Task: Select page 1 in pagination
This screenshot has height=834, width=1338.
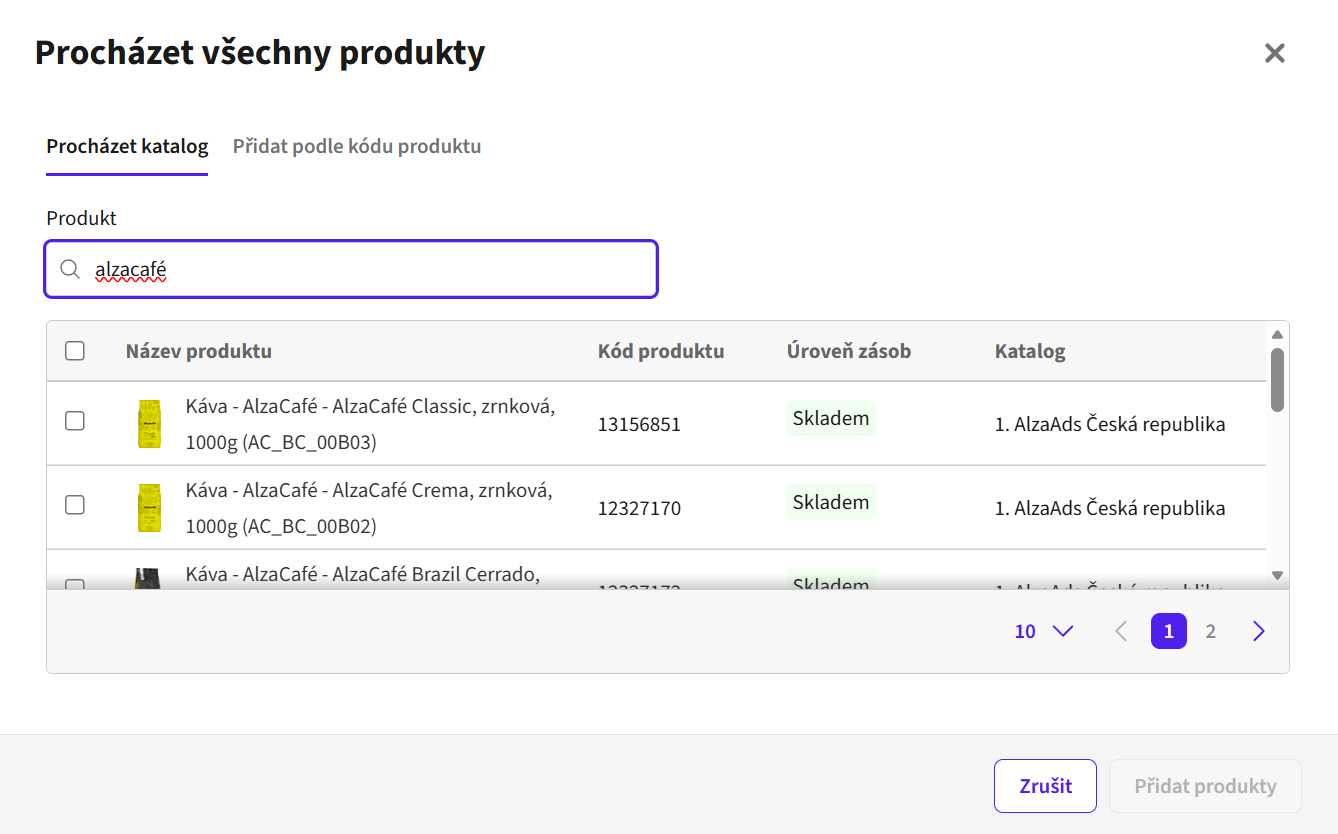Action: point(1169,631)
